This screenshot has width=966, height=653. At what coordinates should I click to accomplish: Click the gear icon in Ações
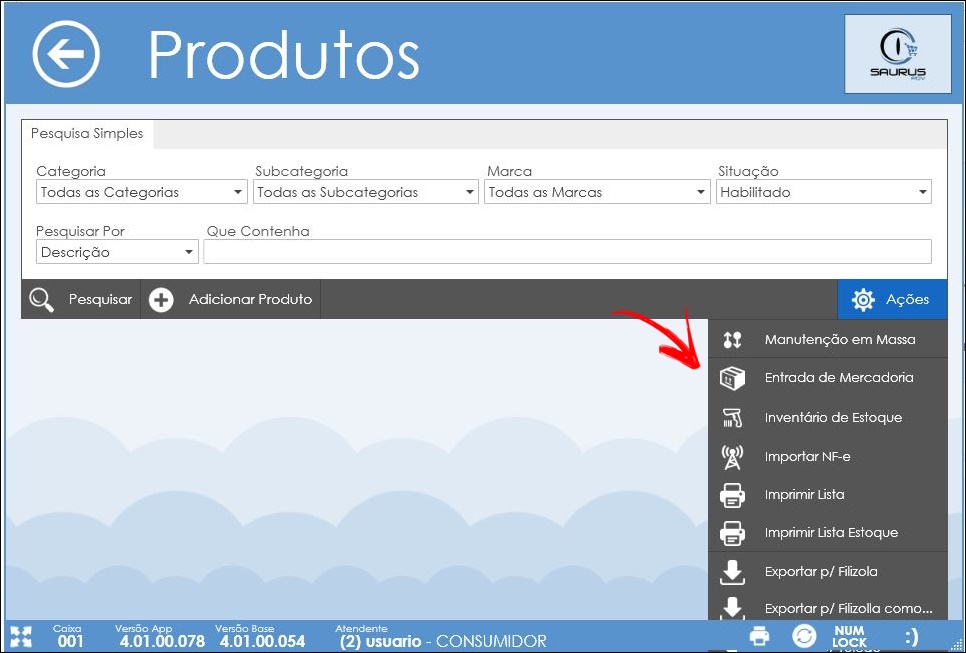click(x=862, y=299)
